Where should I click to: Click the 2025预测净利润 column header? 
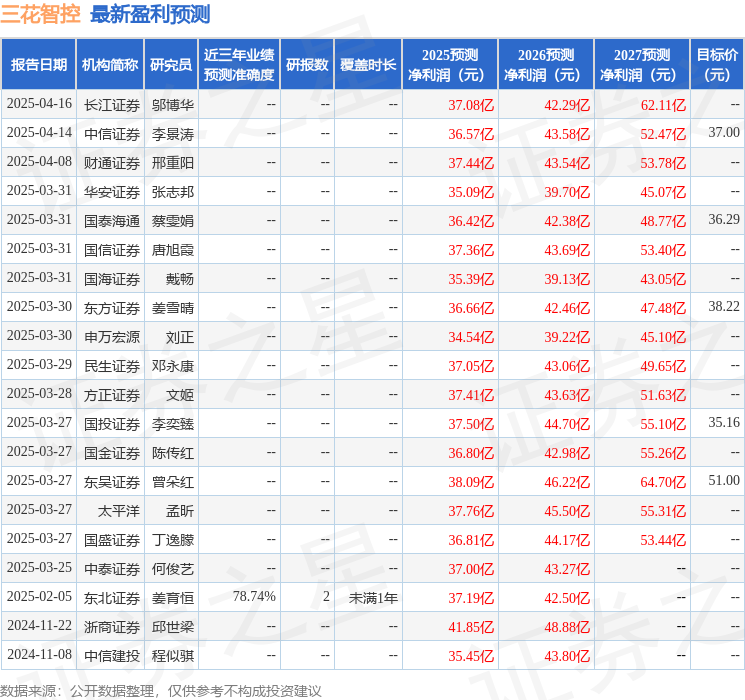coord(449,65)
